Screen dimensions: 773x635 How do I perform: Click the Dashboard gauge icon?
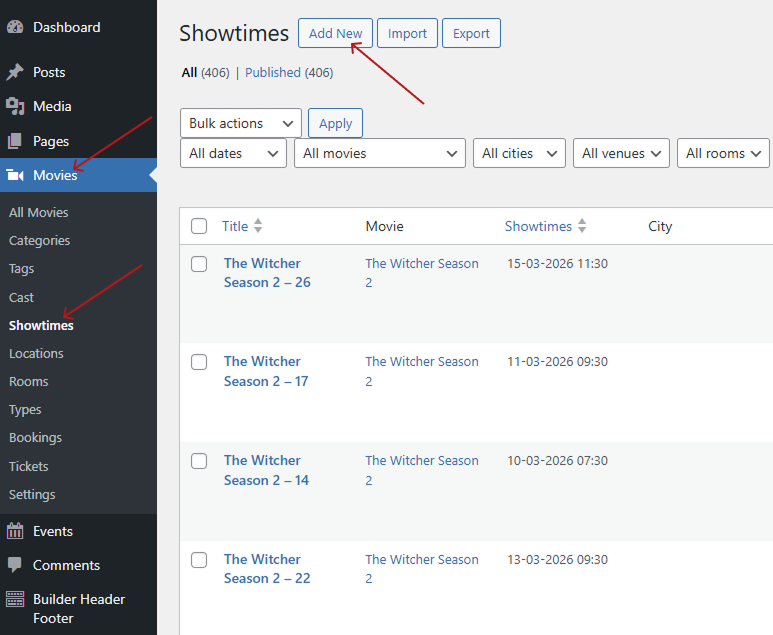tap(15, 27)
